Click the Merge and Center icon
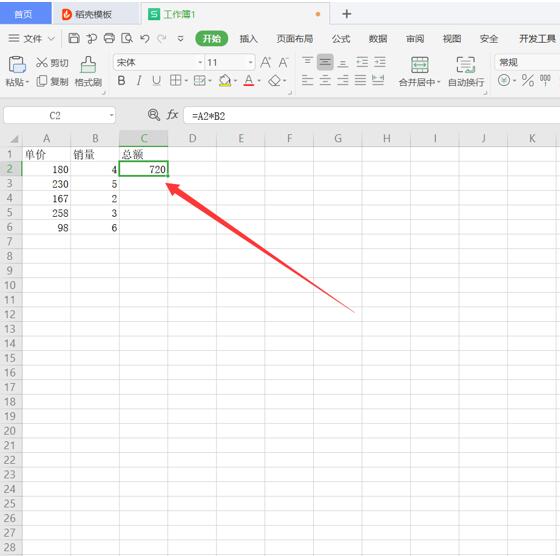The height and width of the screenshot is (556, 560). click(x=420, y=65)
